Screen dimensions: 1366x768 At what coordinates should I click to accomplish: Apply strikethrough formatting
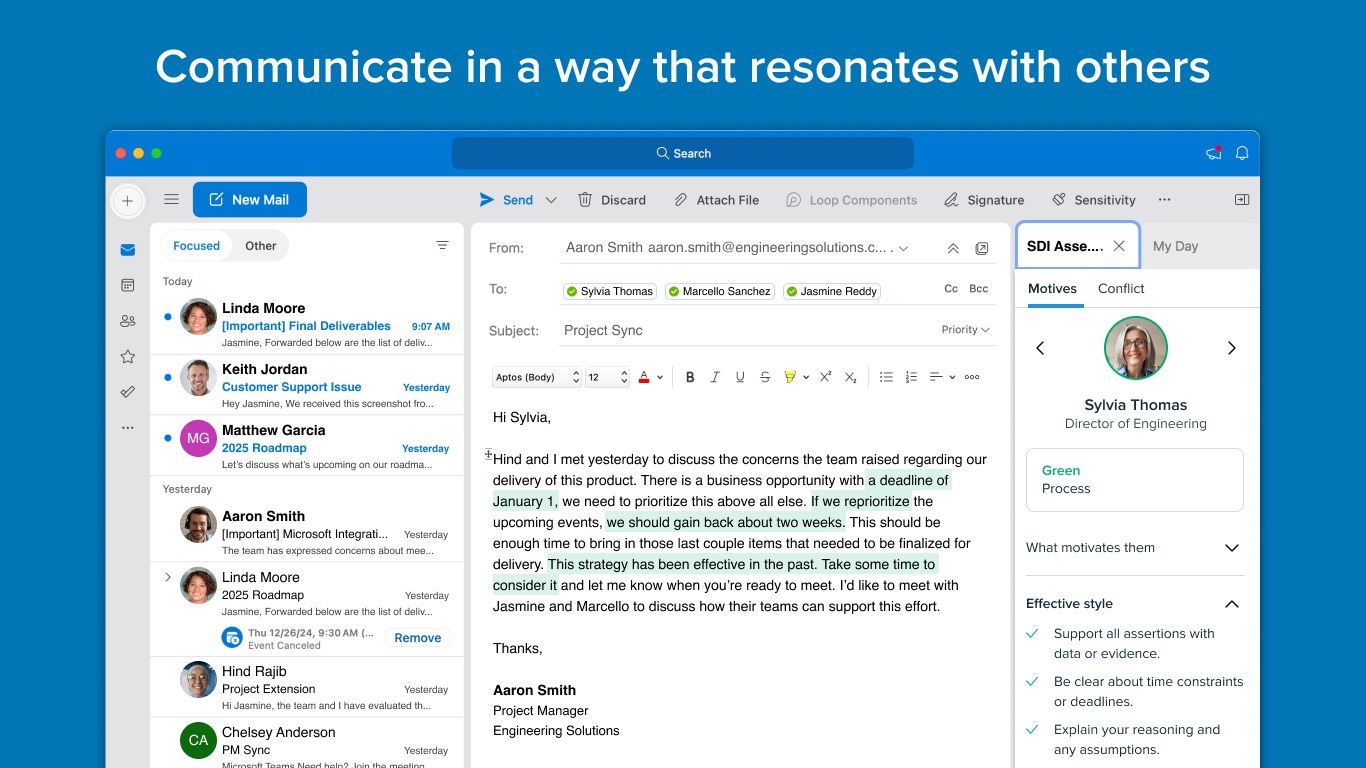[765, 377]
